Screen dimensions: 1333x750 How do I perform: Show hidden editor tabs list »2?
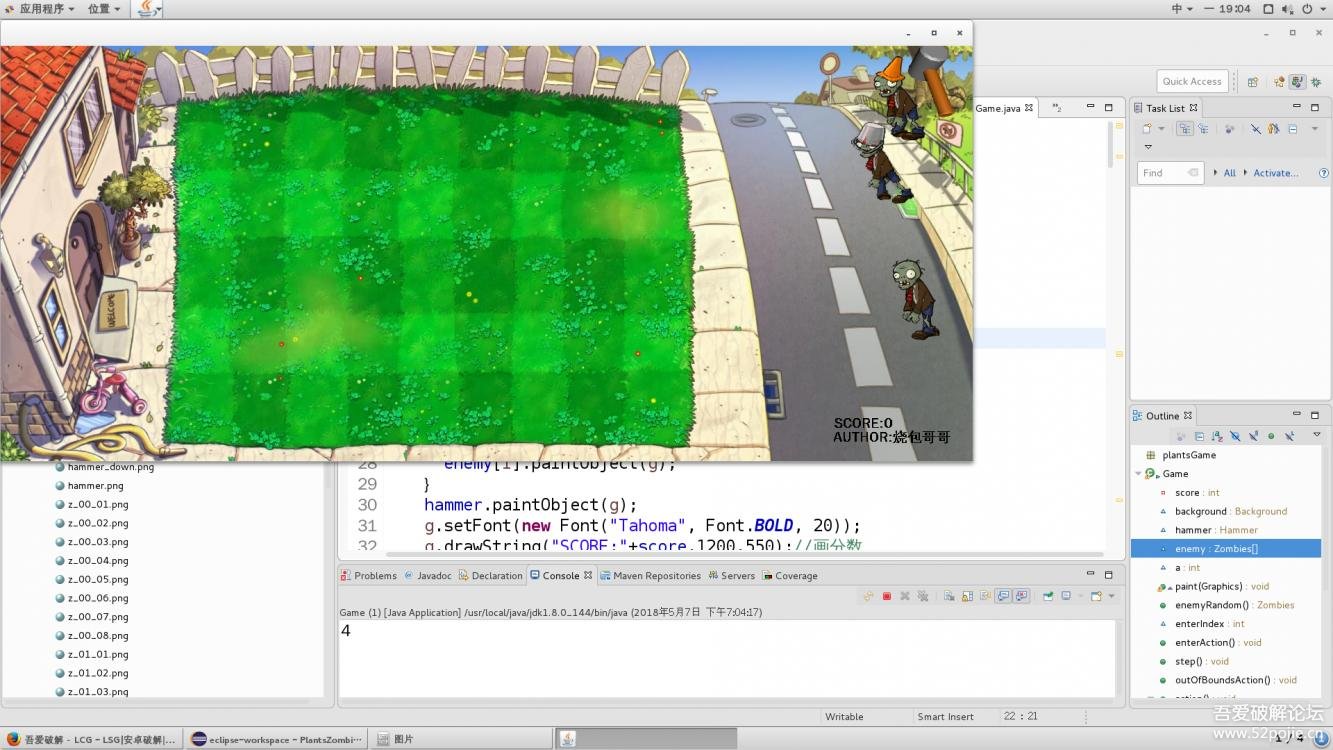(x=1057, y=107)
